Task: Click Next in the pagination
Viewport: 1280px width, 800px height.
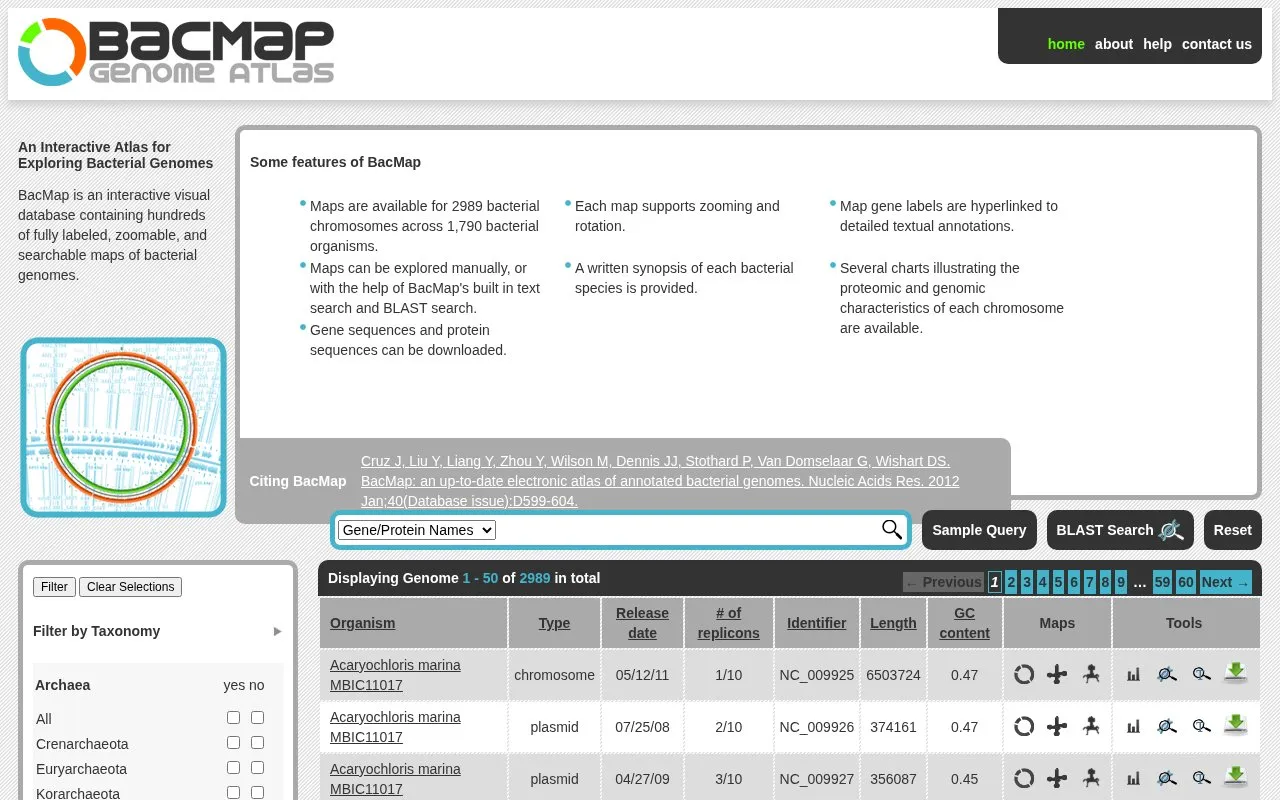Action: (x=1225, y=582)
